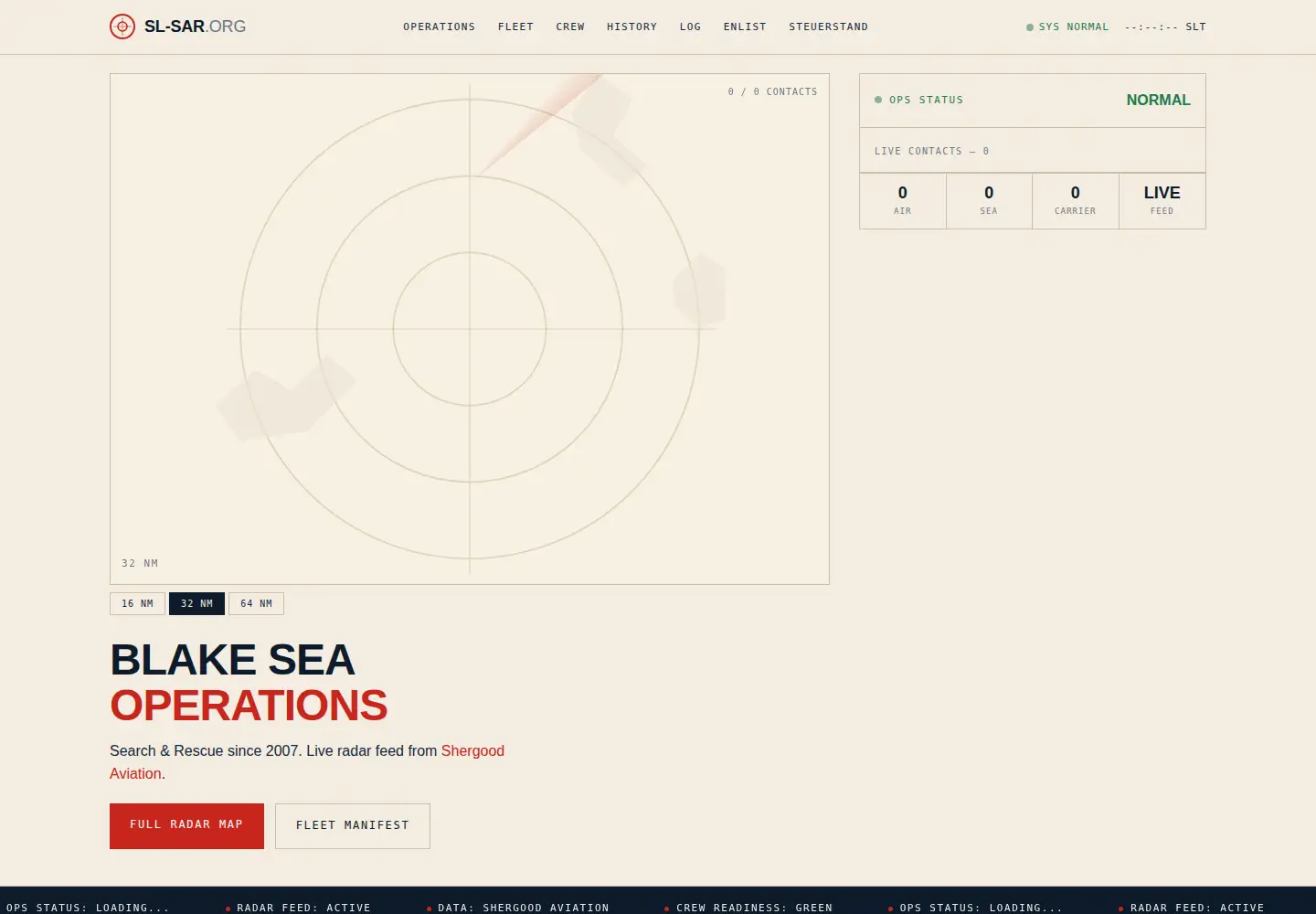The height and width of the screenshot is (914, 1316).
Task: Click the Blake Sea Operations heading
Action: point(249,682)
